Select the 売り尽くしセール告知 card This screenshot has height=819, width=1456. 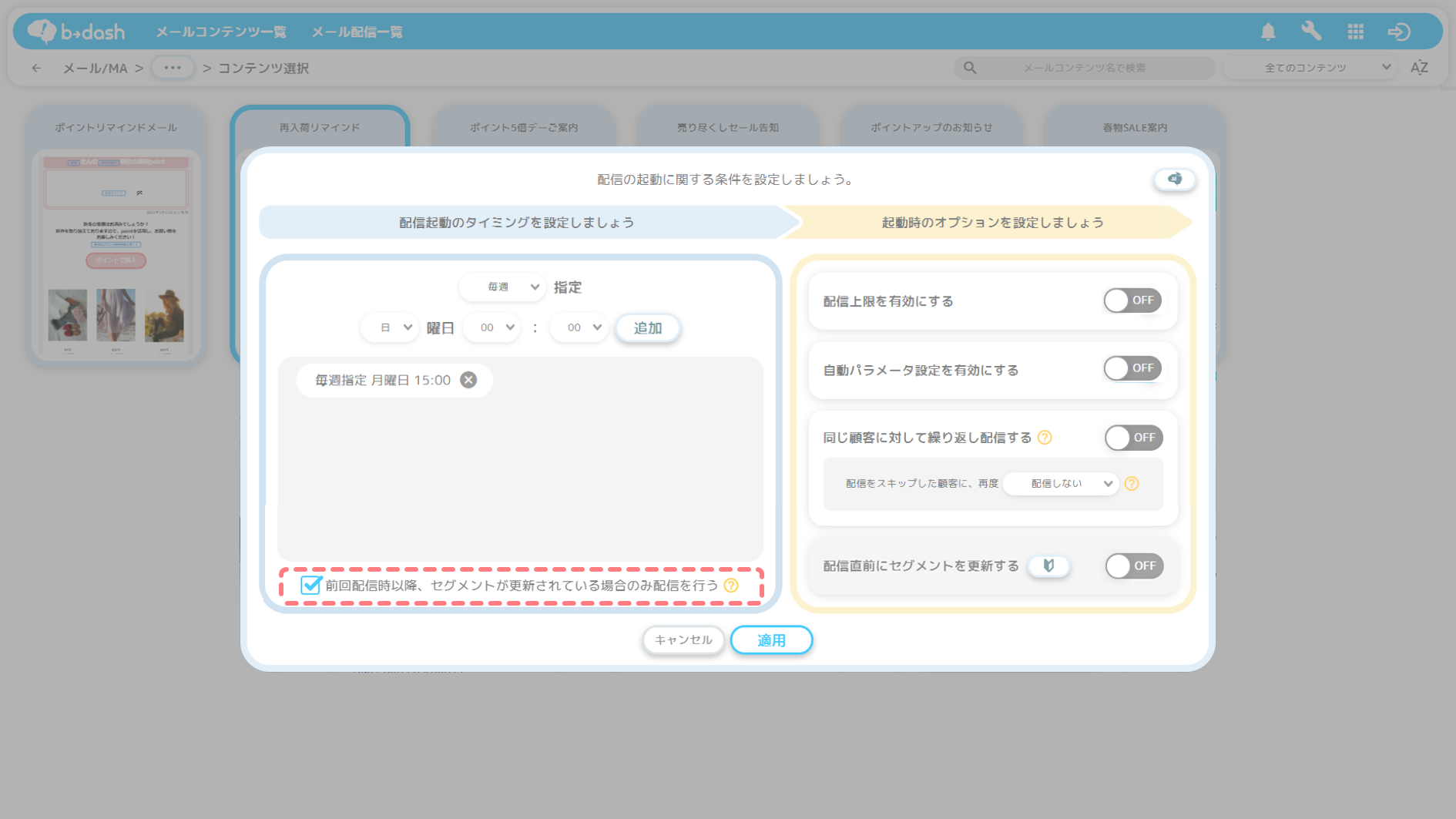(727, 127)
